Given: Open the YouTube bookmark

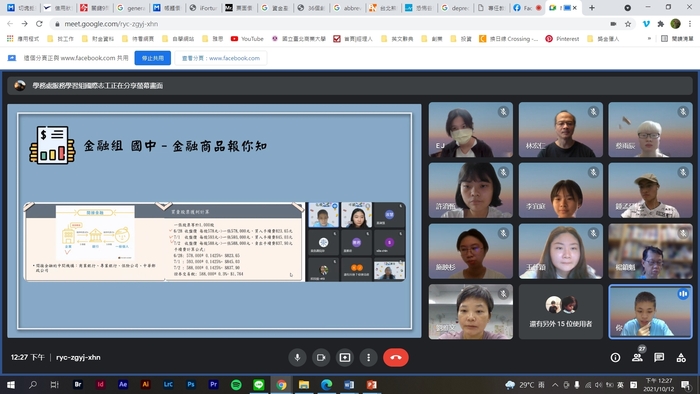Looking at the screenshot, I should click(247, 39).
